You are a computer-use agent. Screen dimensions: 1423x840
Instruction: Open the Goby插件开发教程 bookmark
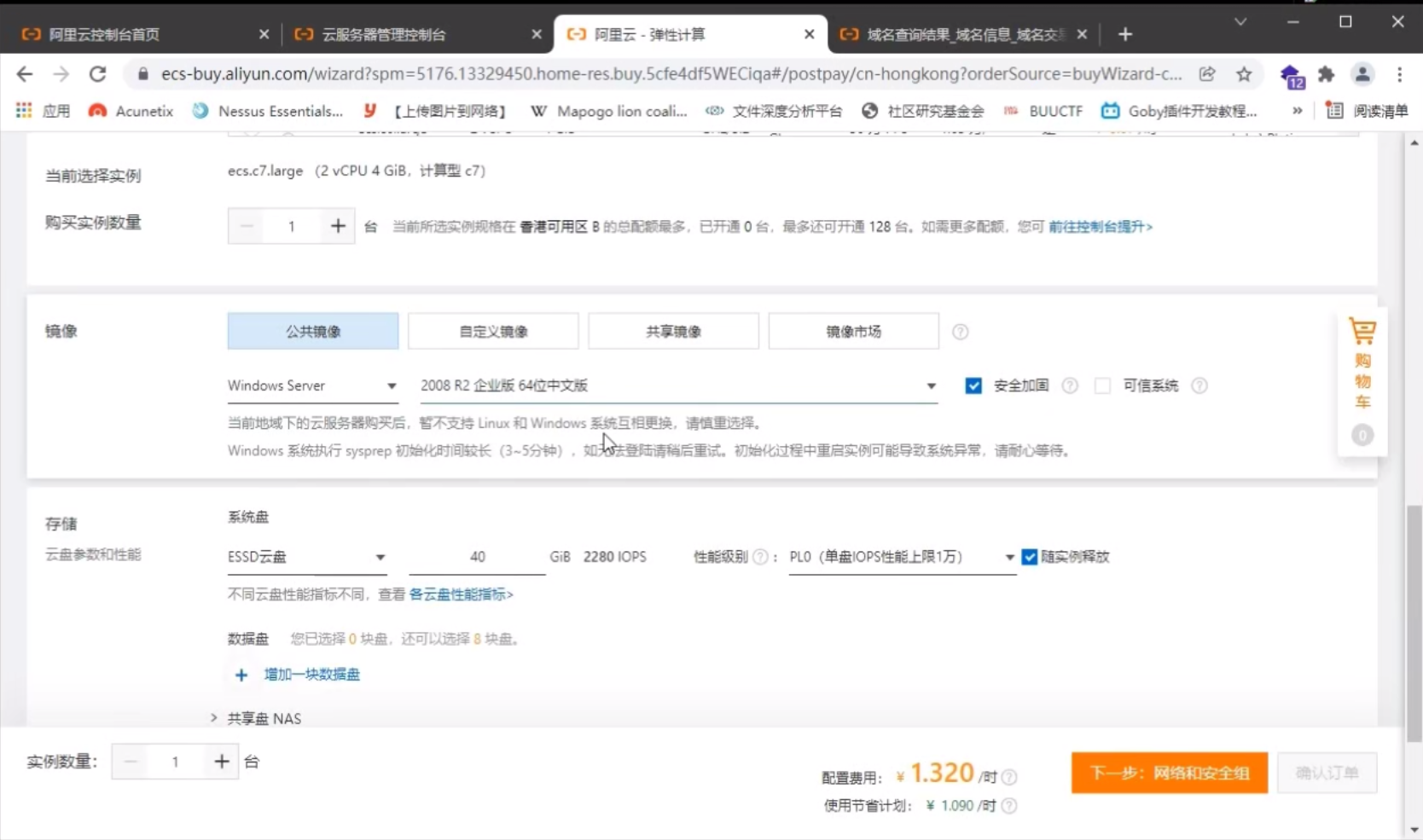[x=1179, y=111]
